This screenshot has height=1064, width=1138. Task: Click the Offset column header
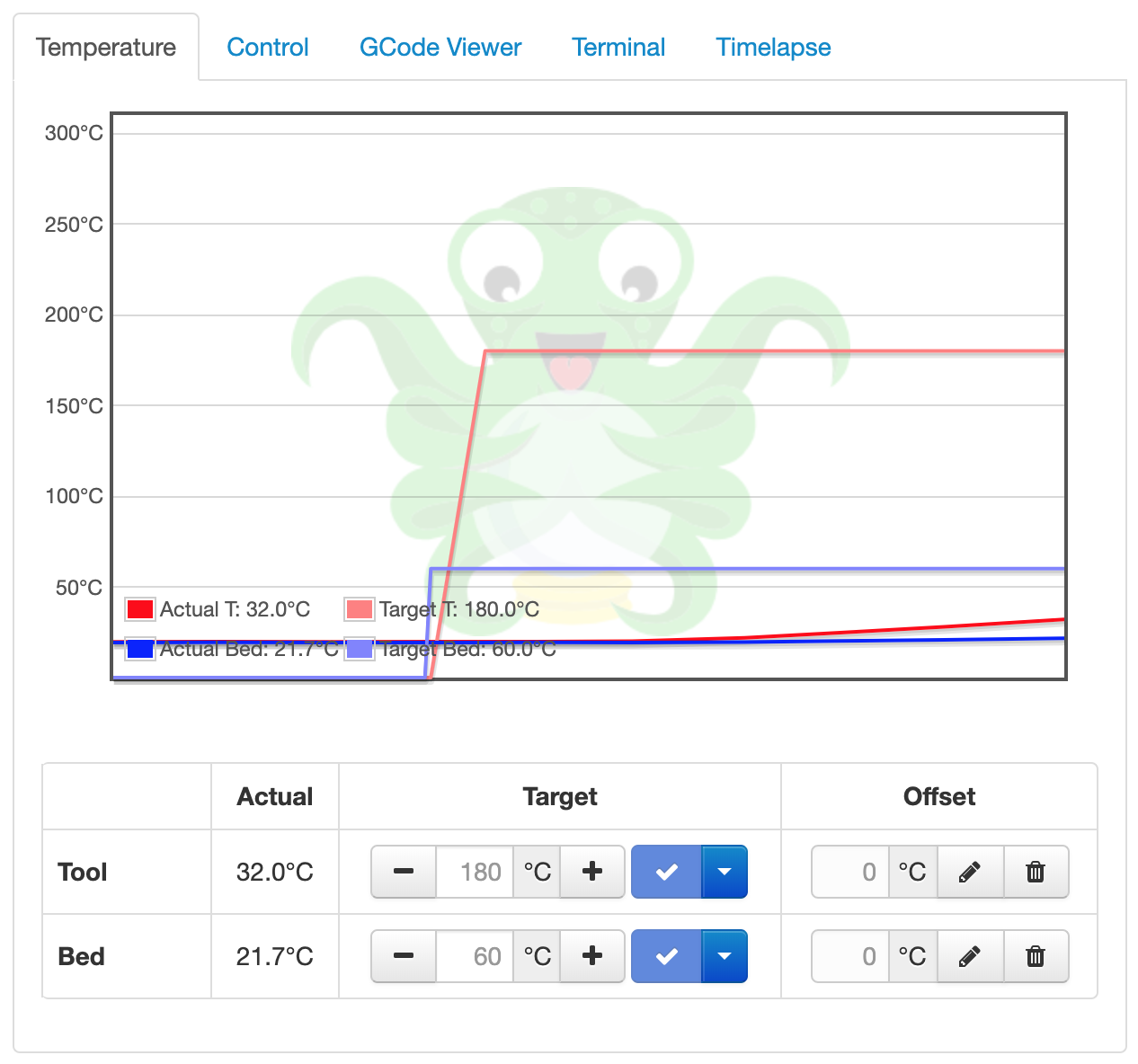pos(939,796)
